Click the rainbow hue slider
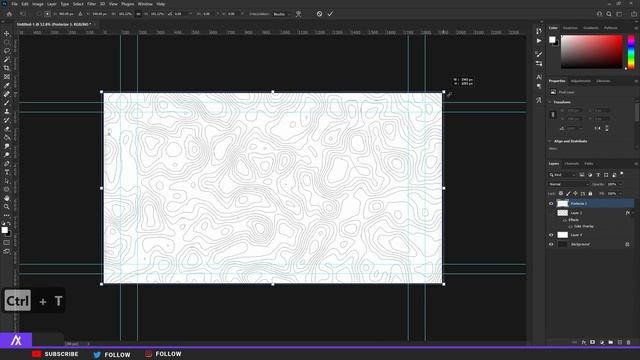 tap(631, 51)
